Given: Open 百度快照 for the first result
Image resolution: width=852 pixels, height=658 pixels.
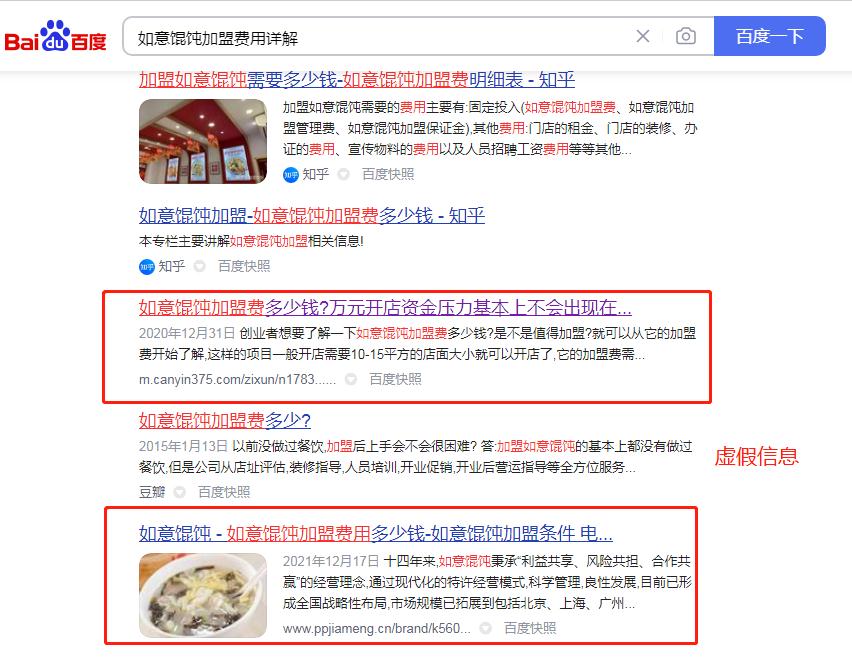Looking at the screenshot, I should pyautogui.click(x=388, y=174).
